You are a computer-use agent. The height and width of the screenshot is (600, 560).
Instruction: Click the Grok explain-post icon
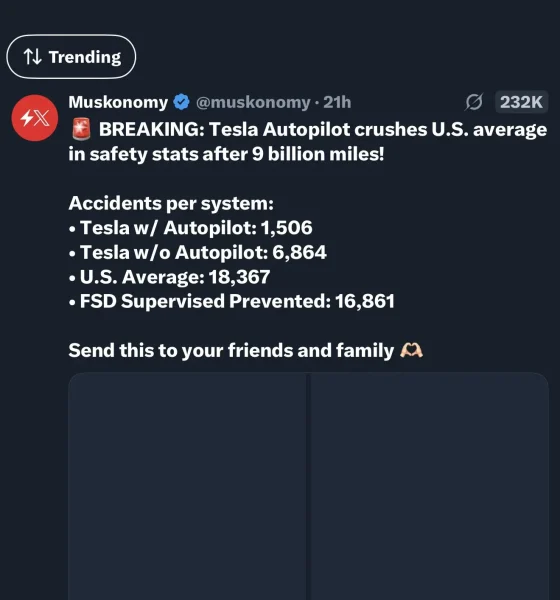tap(474, 102)
